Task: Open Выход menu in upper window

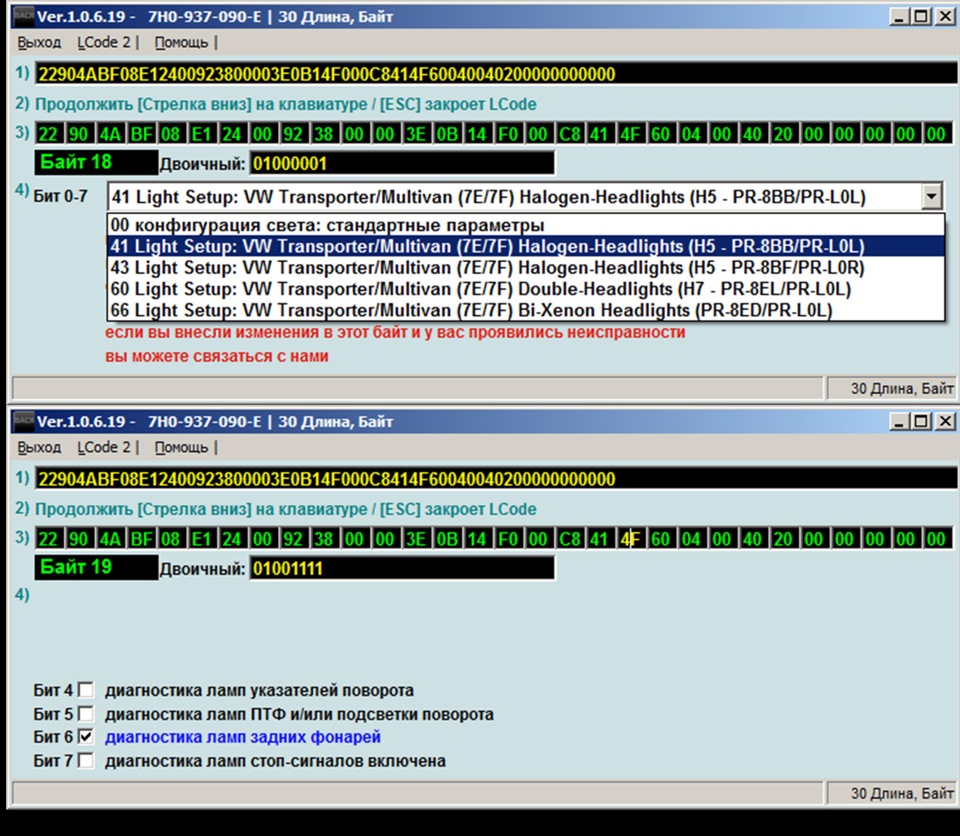Action: pos(39,43)
